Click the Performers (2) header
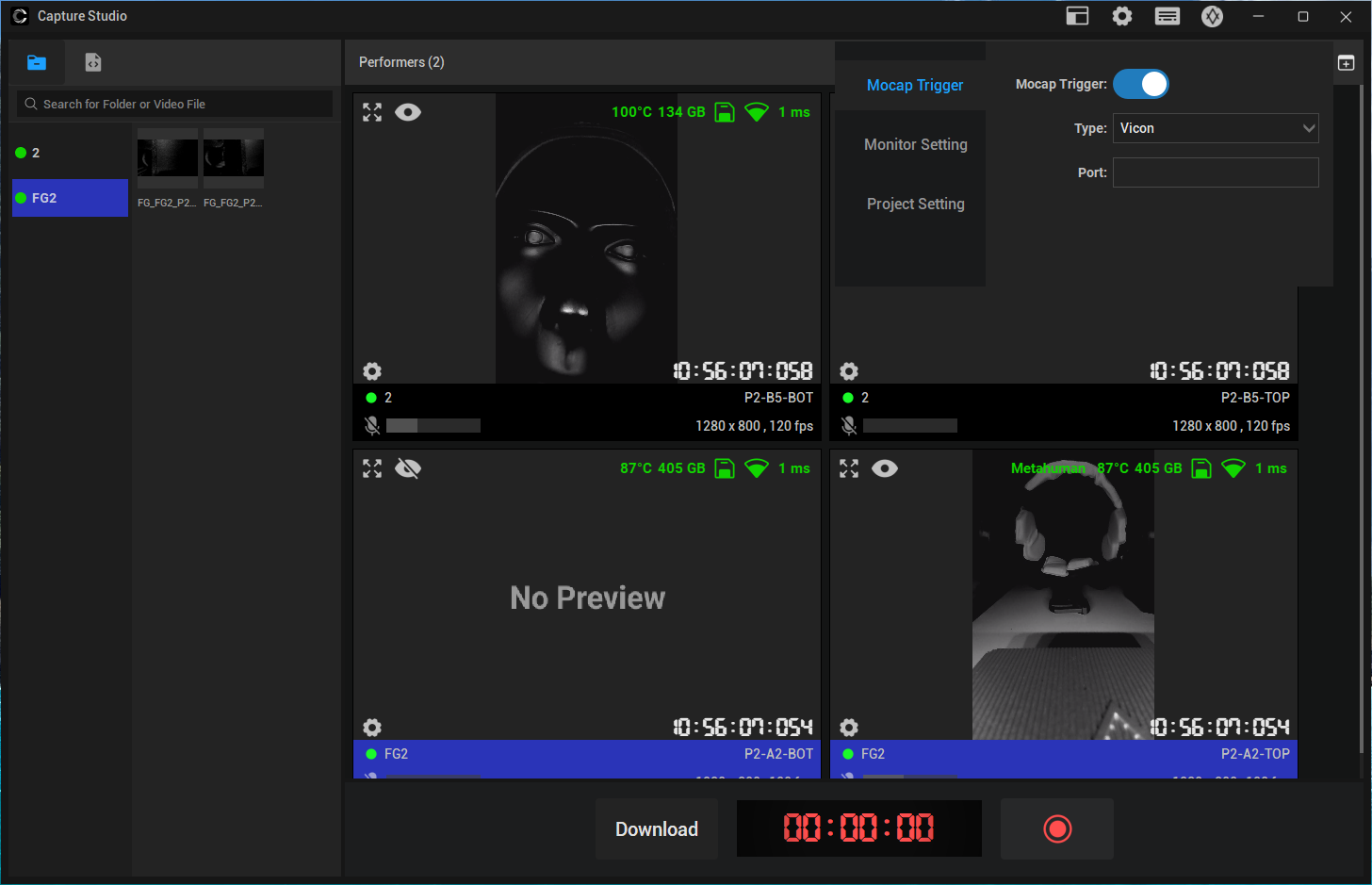This screenshot has height=885, width=1372. 401,62
